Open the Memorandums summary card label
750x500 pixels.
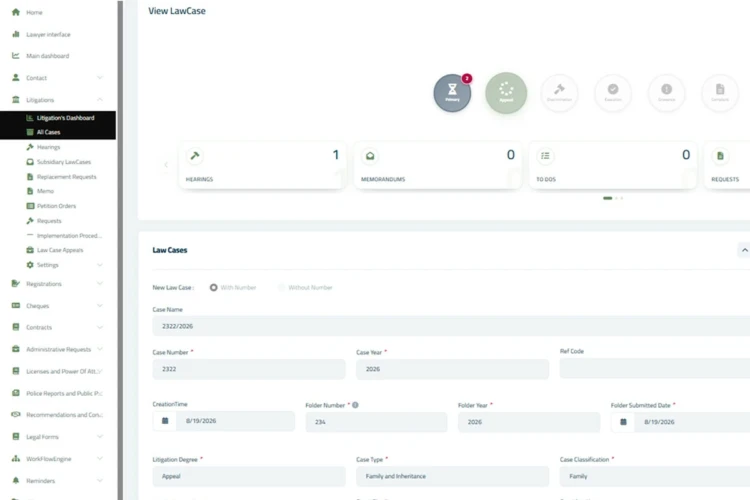383,179
